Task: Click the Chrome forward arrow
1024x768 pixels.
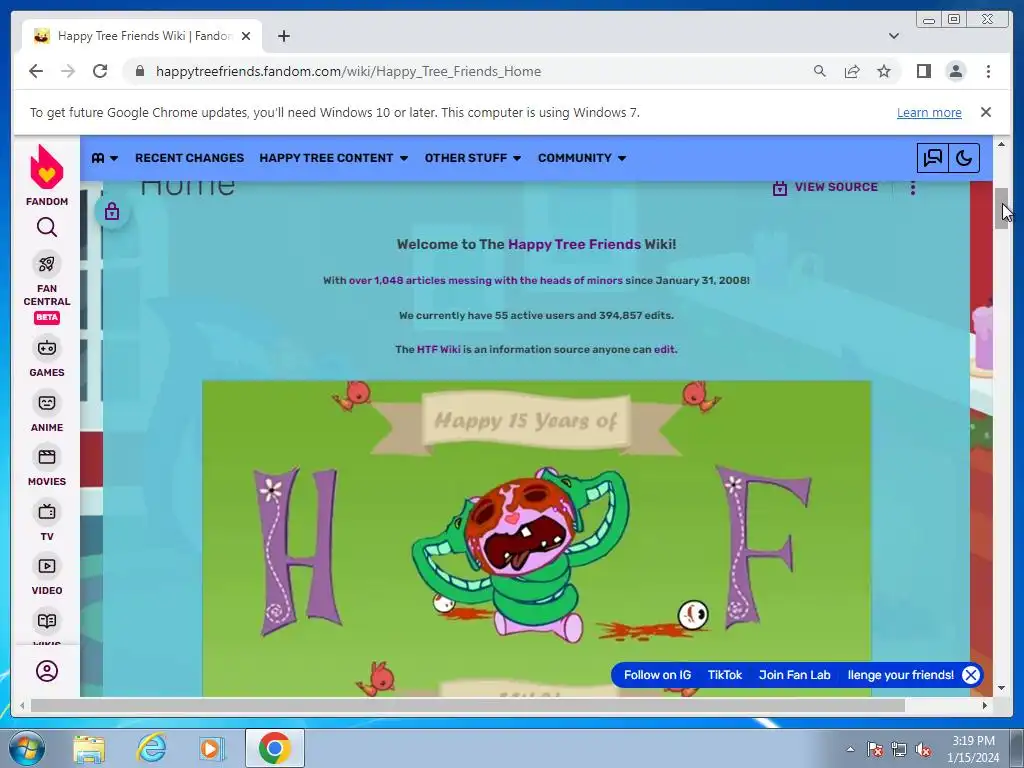Action: (x=68, y=71)
